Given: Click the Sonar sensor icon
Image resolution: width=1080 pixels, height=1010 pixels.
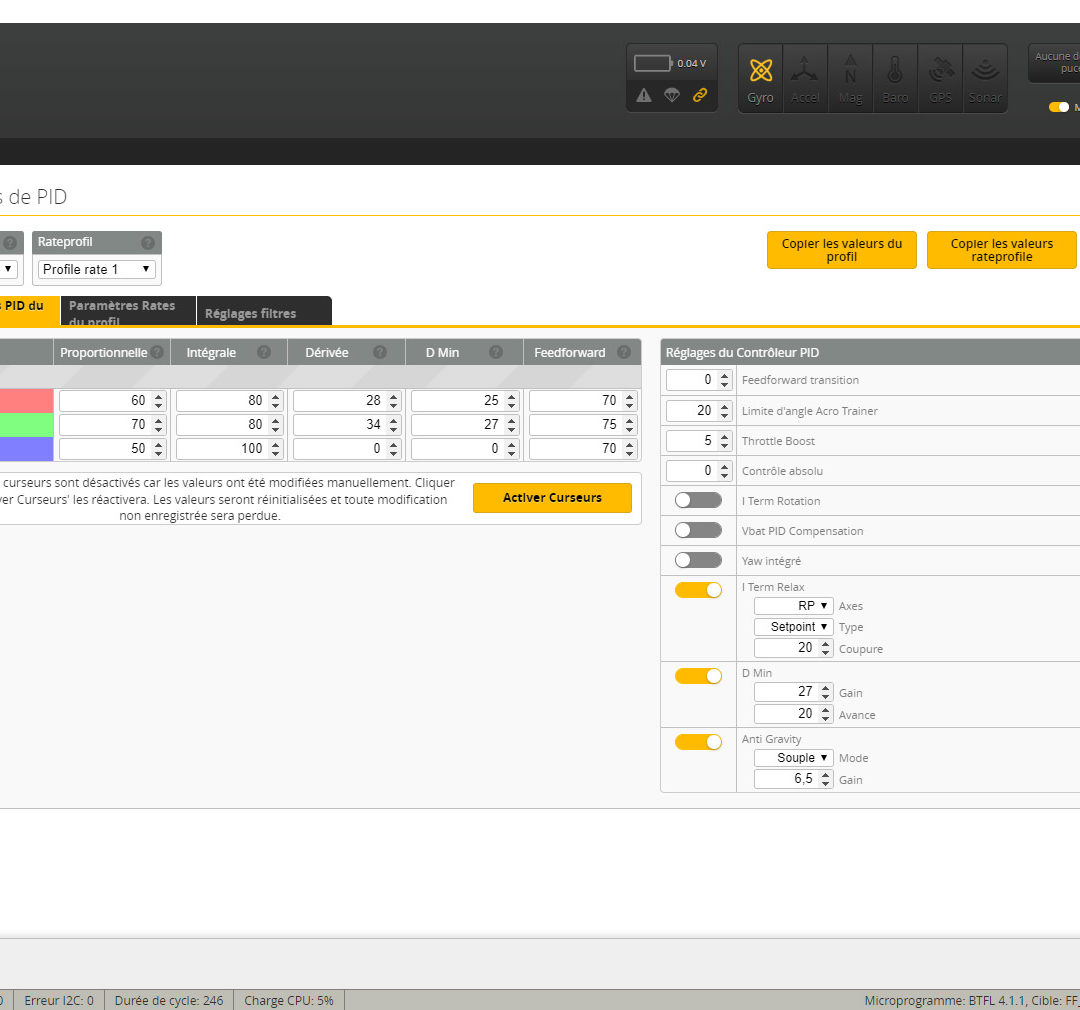Looking at the screenshot, I should pos(985,79).
